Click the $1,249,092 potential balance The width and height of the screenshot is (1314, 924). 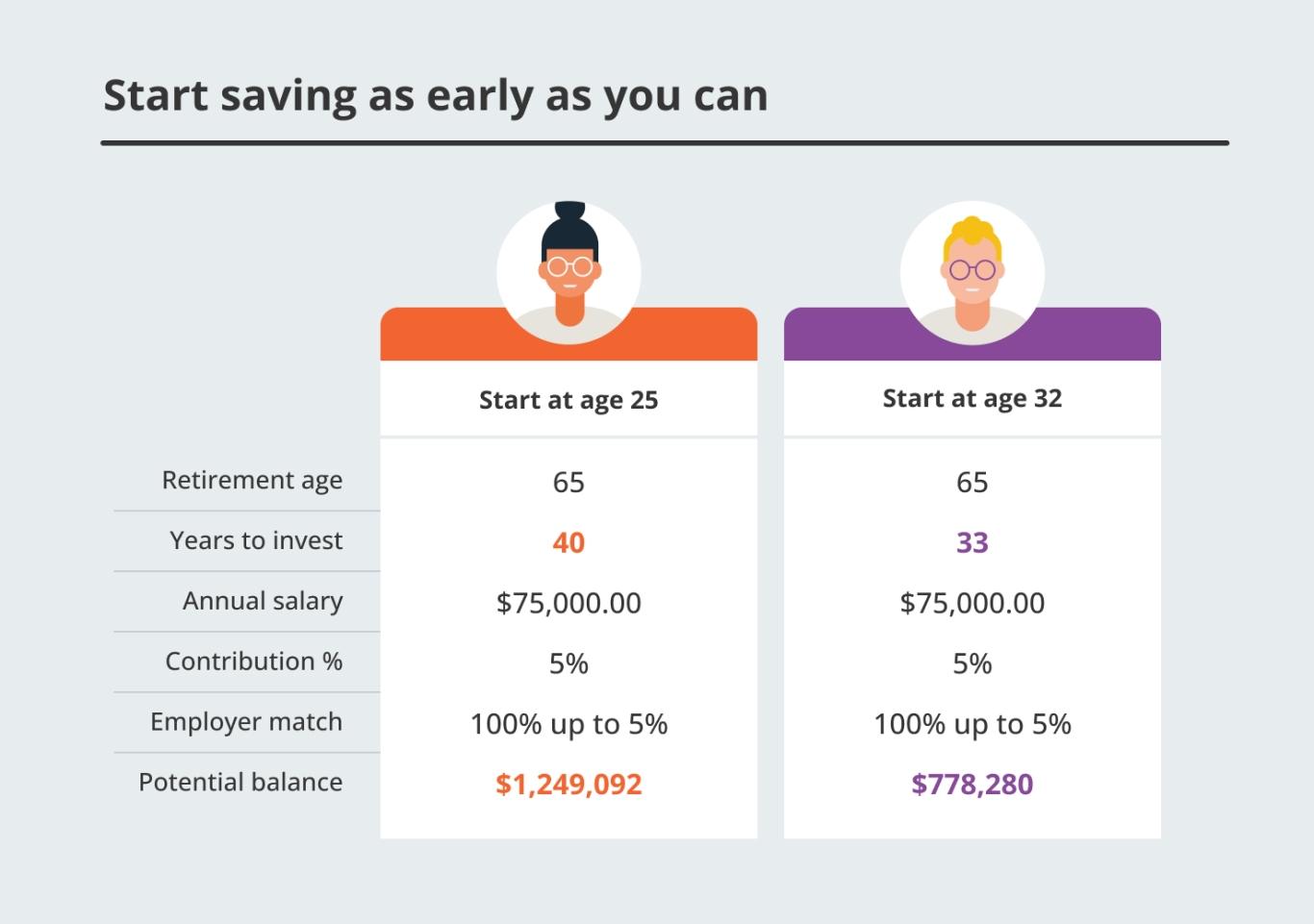click(569, 785)
